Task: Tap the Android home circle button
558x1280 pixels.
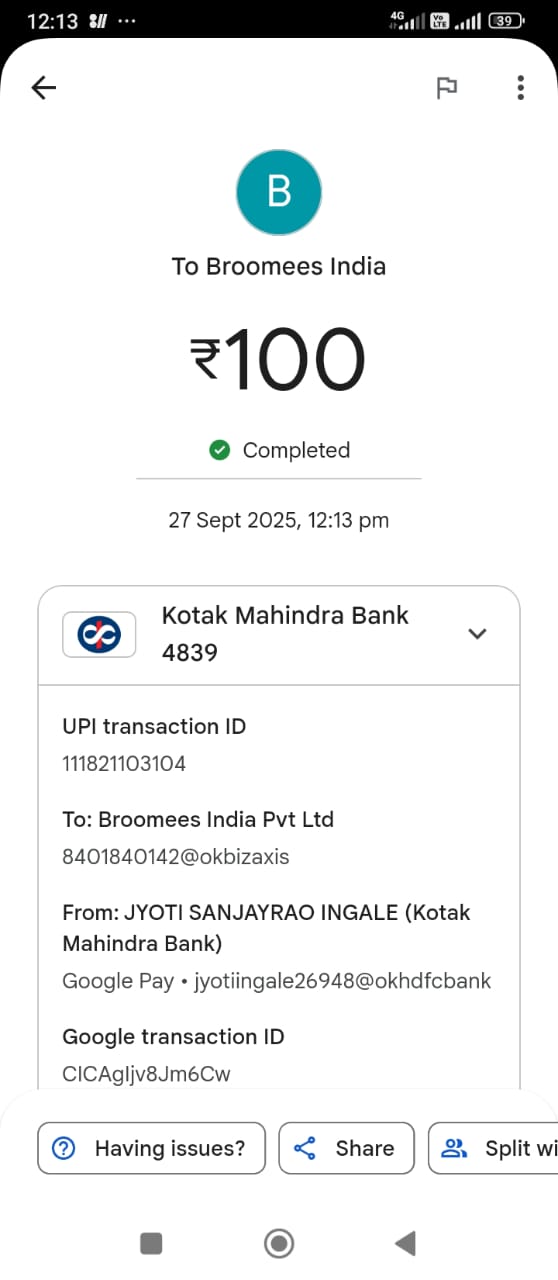Action: pyautogui.click(x=278, y=1243)
